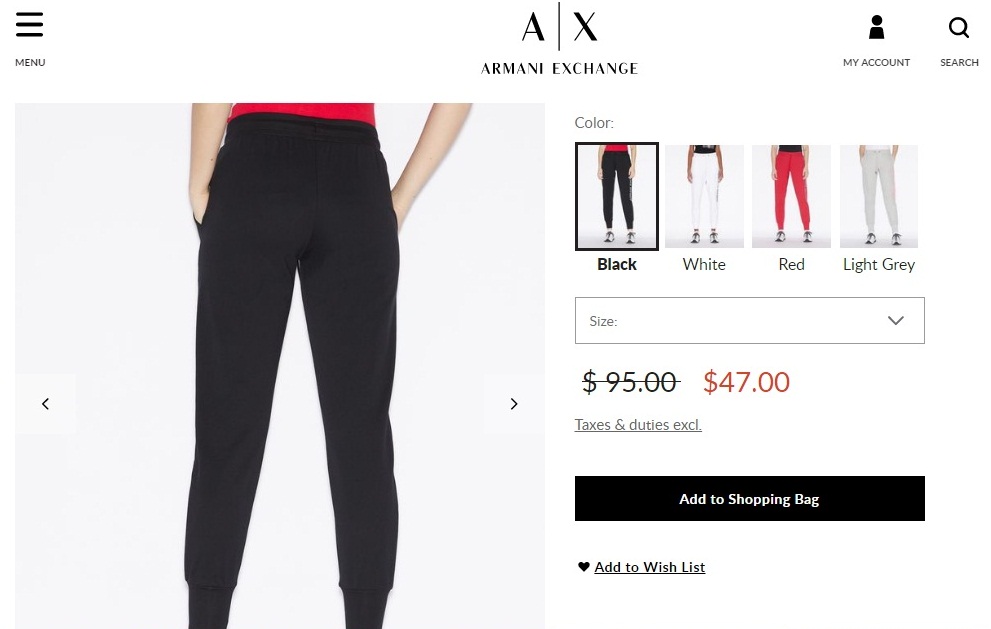Viewport: 991px width, 629px height.
Task: Click the SEARCH label text
Action: pyautogui.click(x=959, y=62)
